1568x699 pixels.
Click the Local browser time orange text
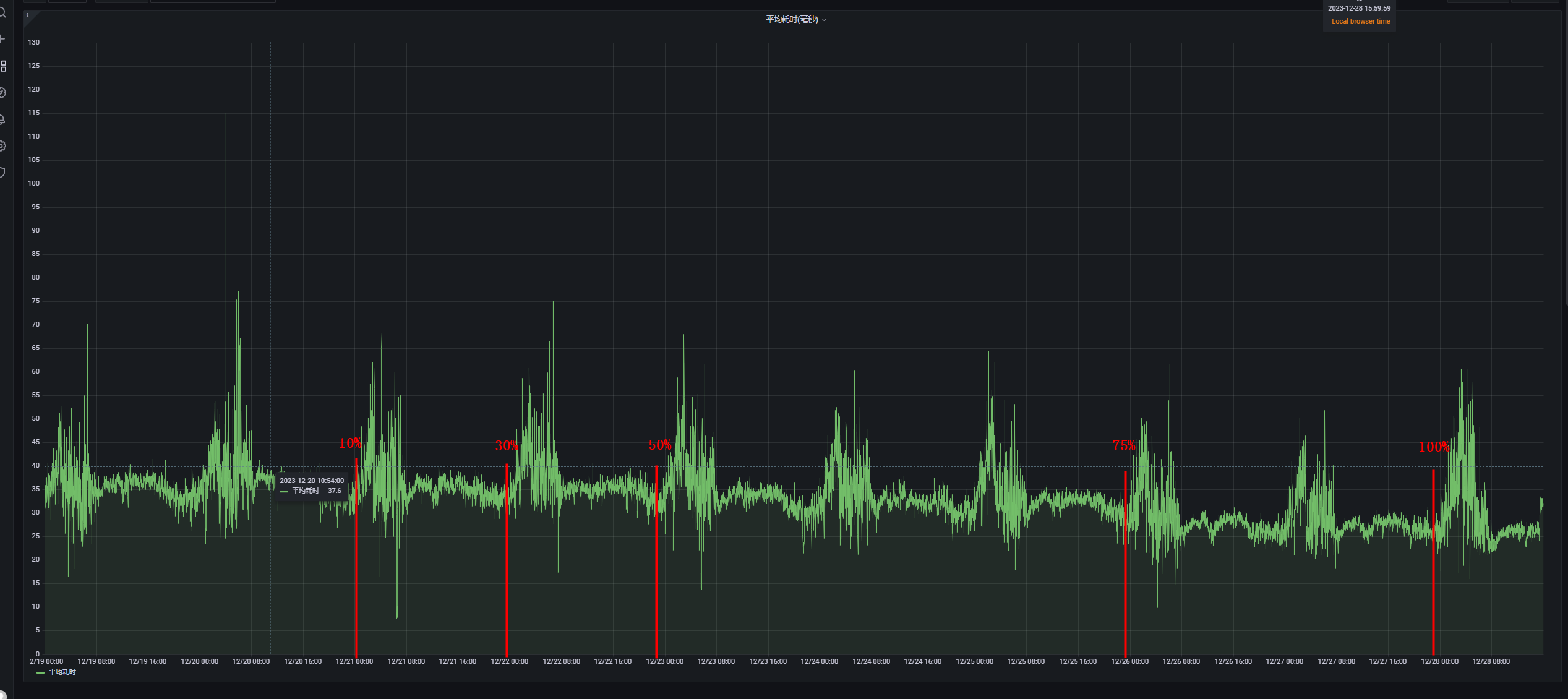[x=1360, y=21]
